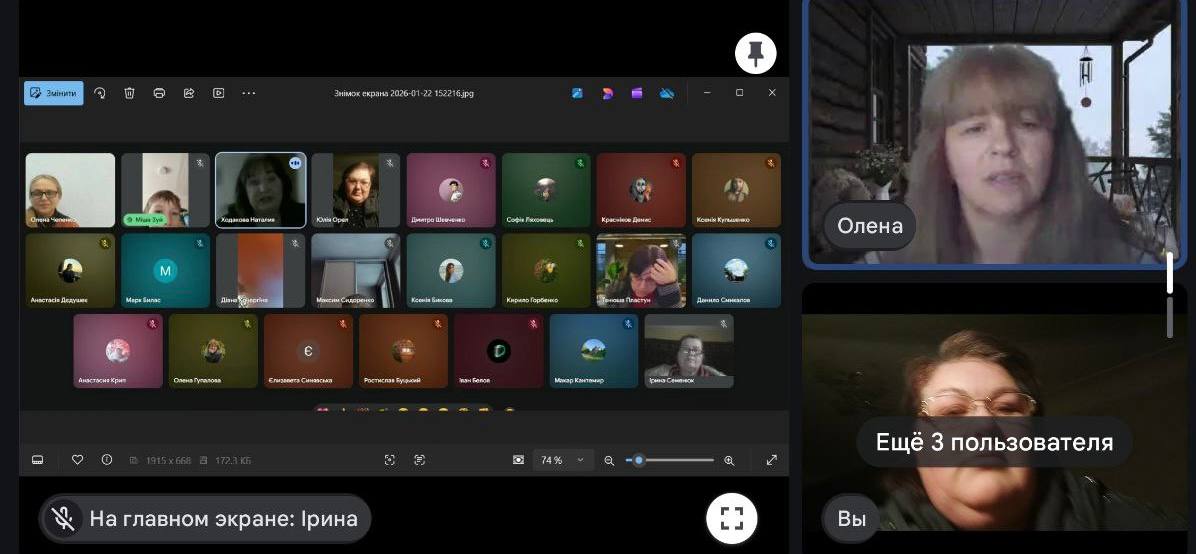This screenshot has height=554, width=1196.
Task: Delete the image using the trash icon
Action: (x=129, y=93)
